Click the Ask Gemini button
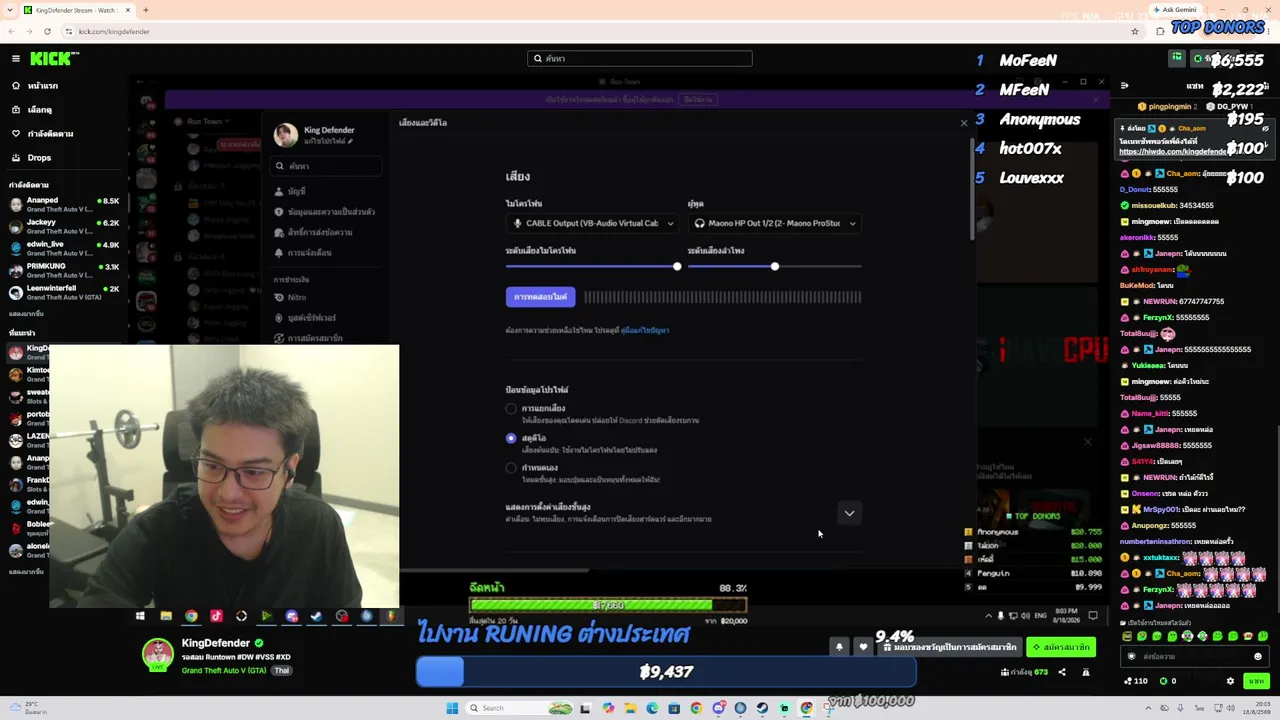Viewport: 1280px width, 720px height. (1175, 10)
